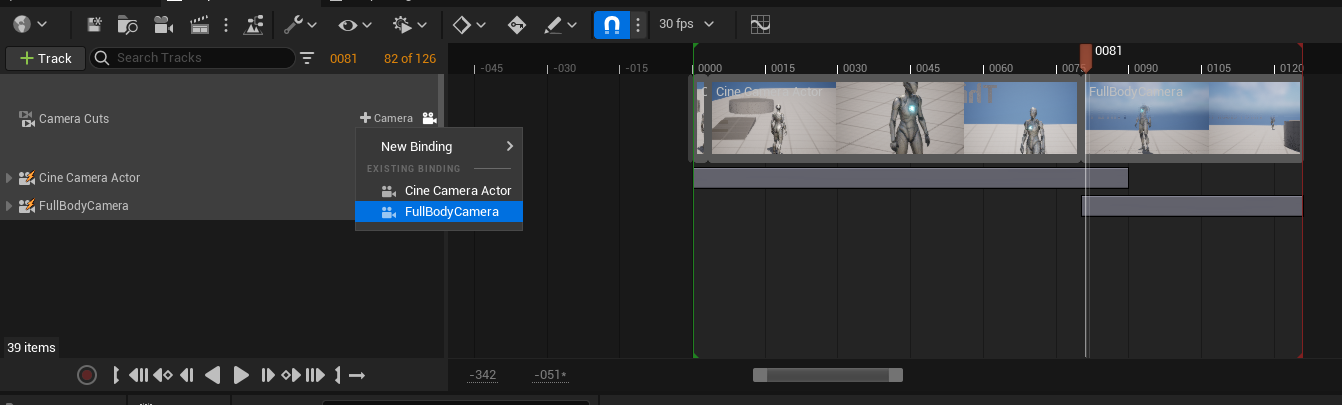Click the lock camera icon on Camera Cuts
1342x405 pixels.
click(x=429, y=118)
